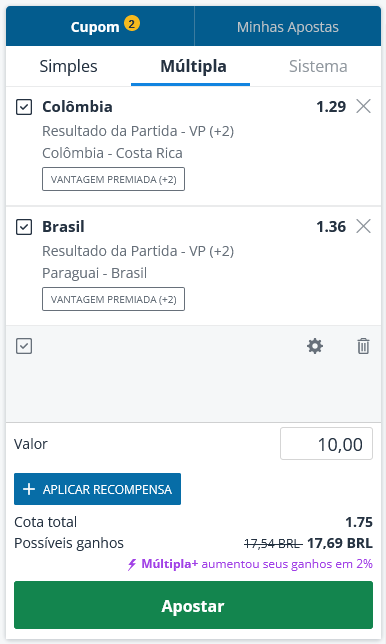Screen dimensions: 386x644
Task: Remove the Brasil selection with its X icon
Action: [x=363, y=226]
